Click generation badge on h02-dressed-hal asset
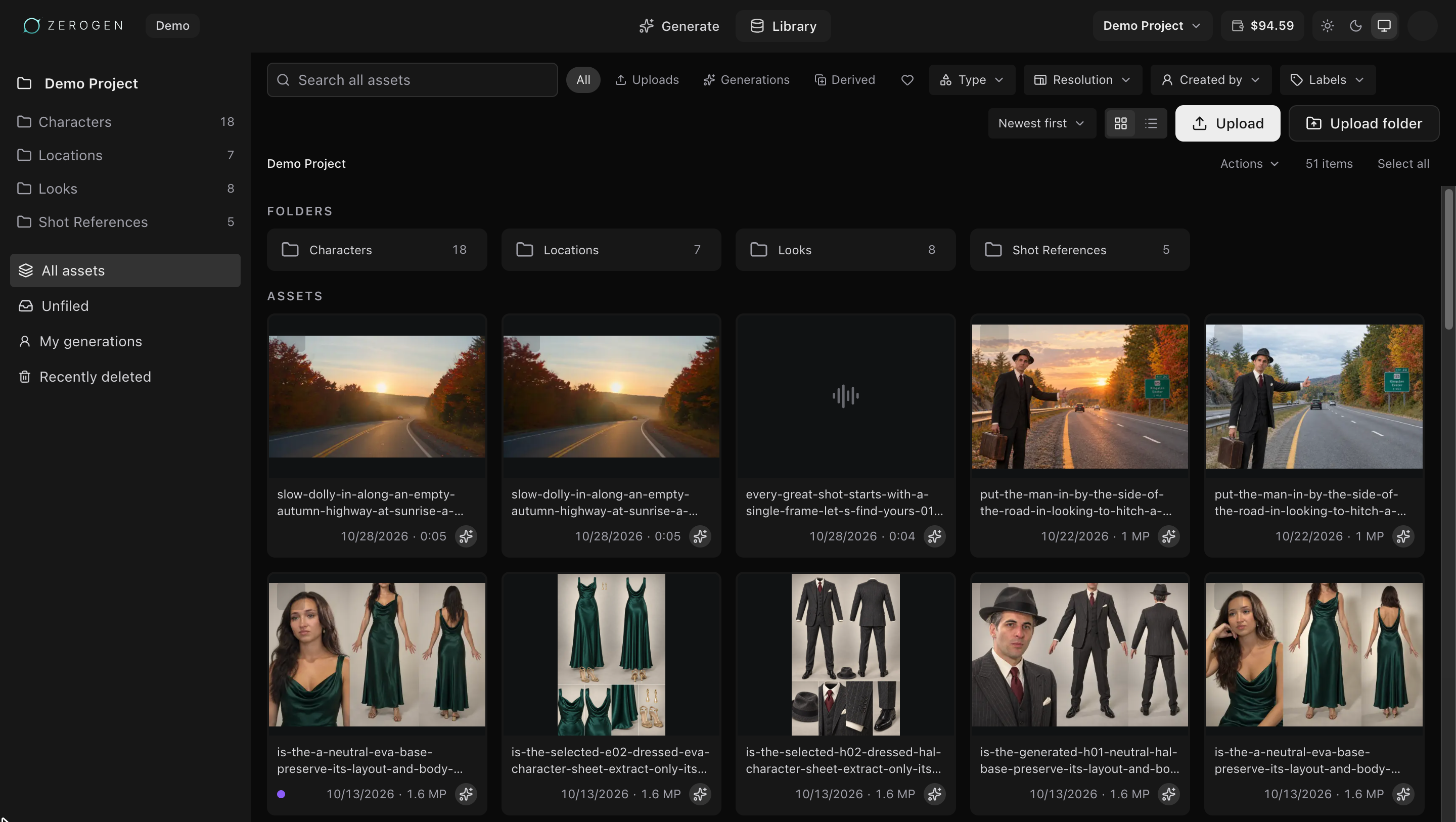 [x=934, y=794]
